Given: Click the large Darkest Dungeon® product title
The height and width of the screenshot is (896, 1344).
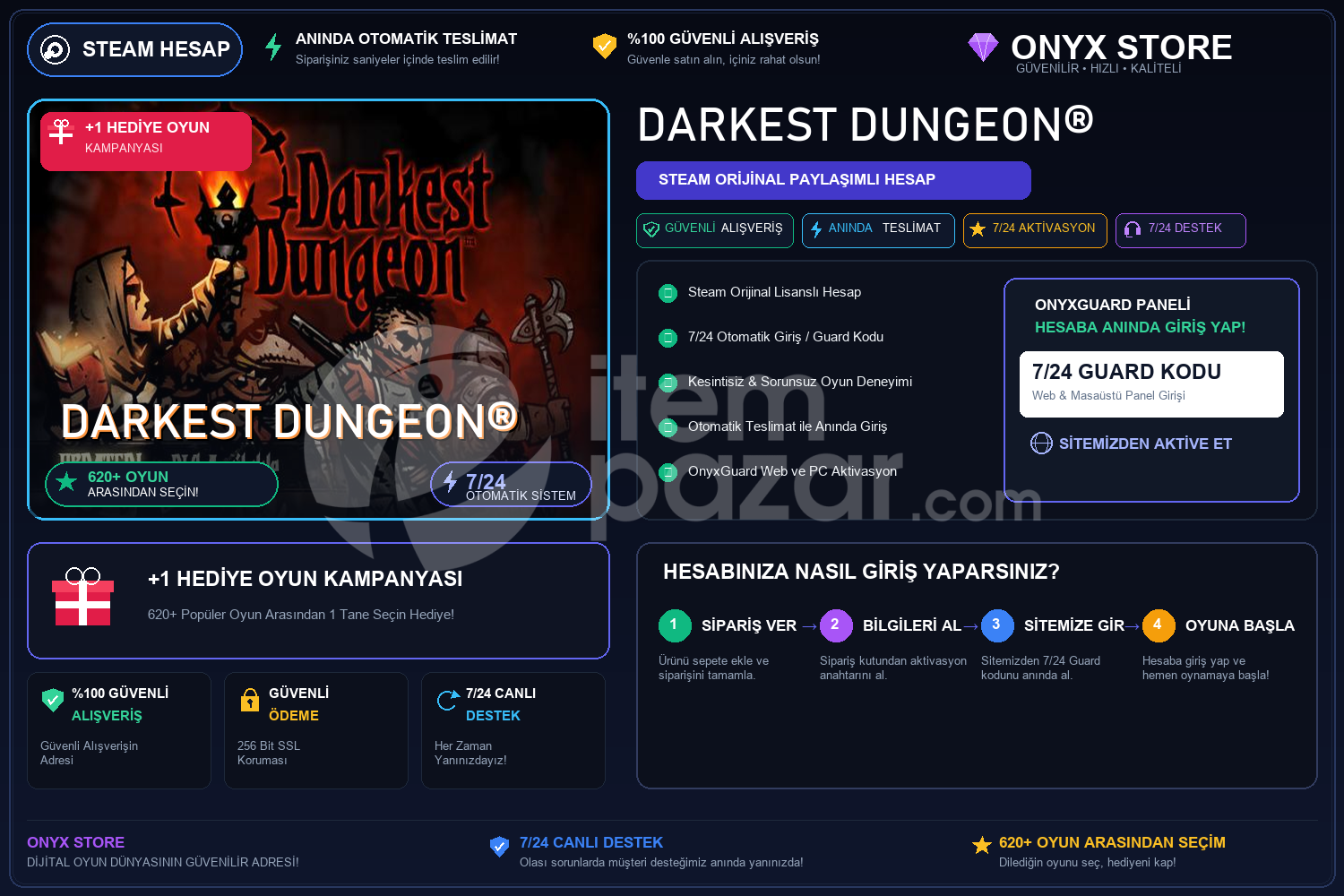Looking at the screenshot, I should (x=865, y=125).
